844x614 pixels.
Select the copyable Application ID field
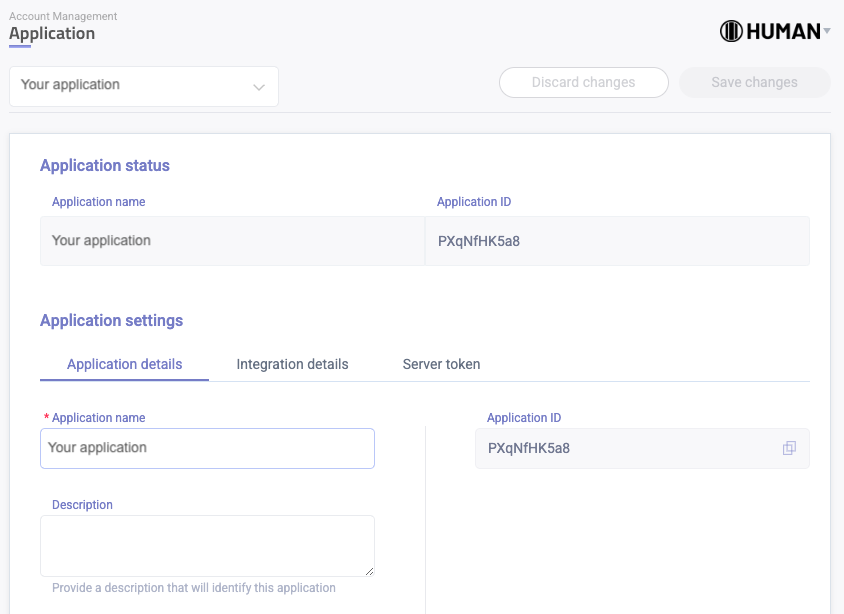(620, 448)
